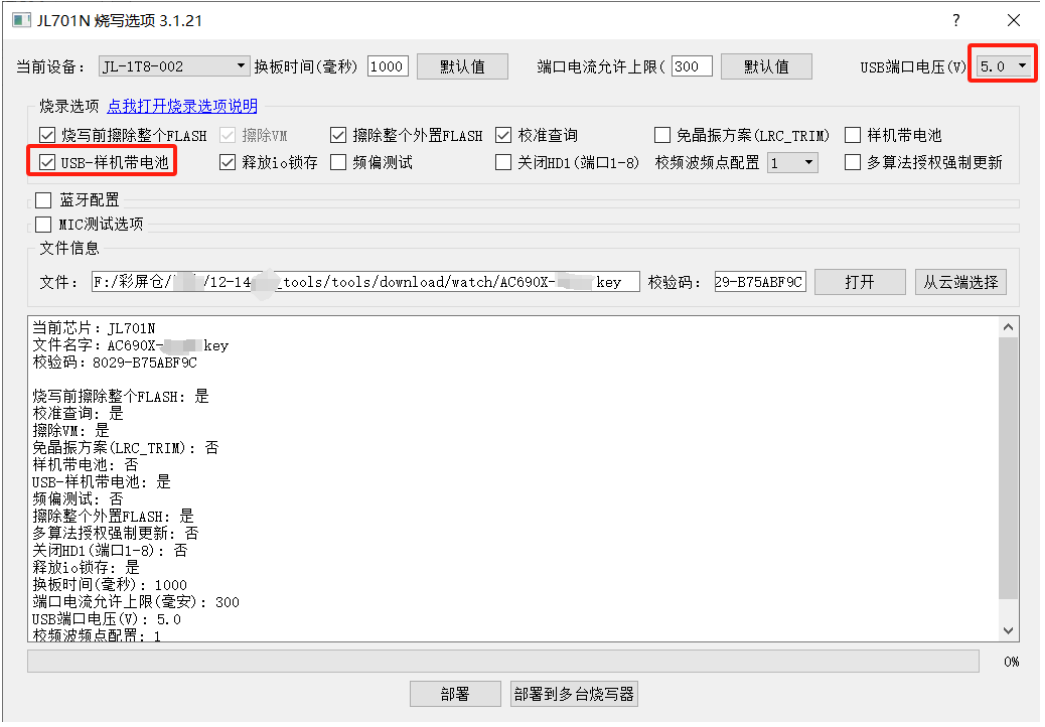The height and width of the screenshot is (727, 1045).
Task: Click the 部署 button
Action: tap(455, 694)
